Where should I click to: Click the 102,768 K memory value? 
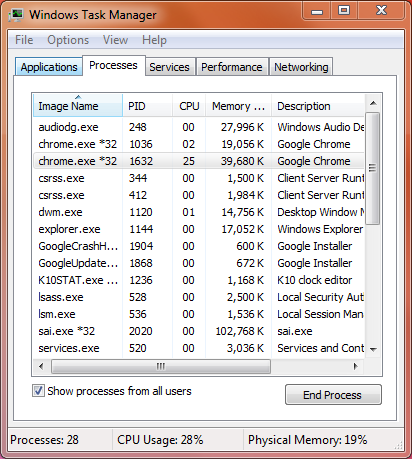coord(240,331)
